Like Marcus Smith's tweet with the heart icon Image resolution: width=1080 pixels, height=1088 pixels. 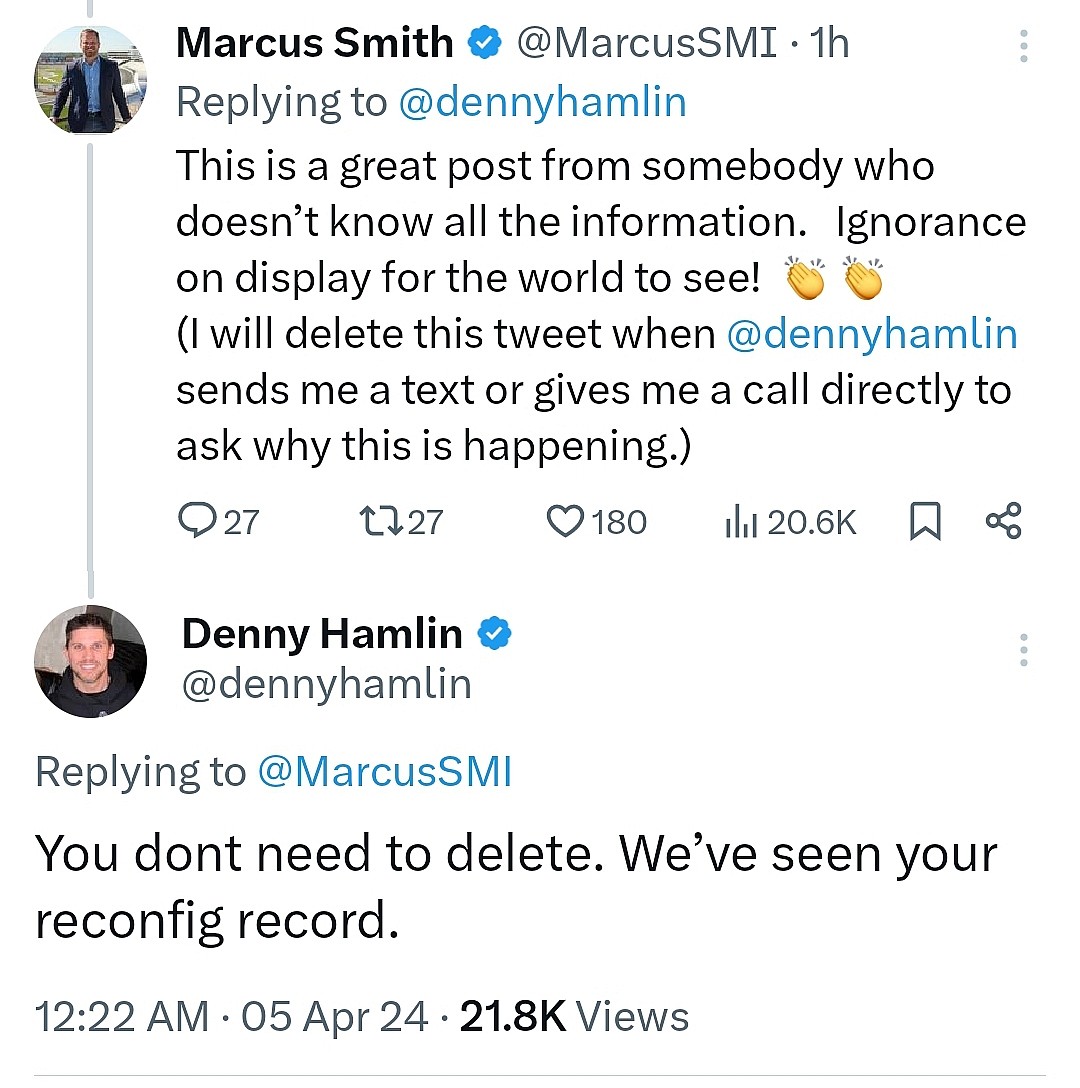(x=565, y=521)
